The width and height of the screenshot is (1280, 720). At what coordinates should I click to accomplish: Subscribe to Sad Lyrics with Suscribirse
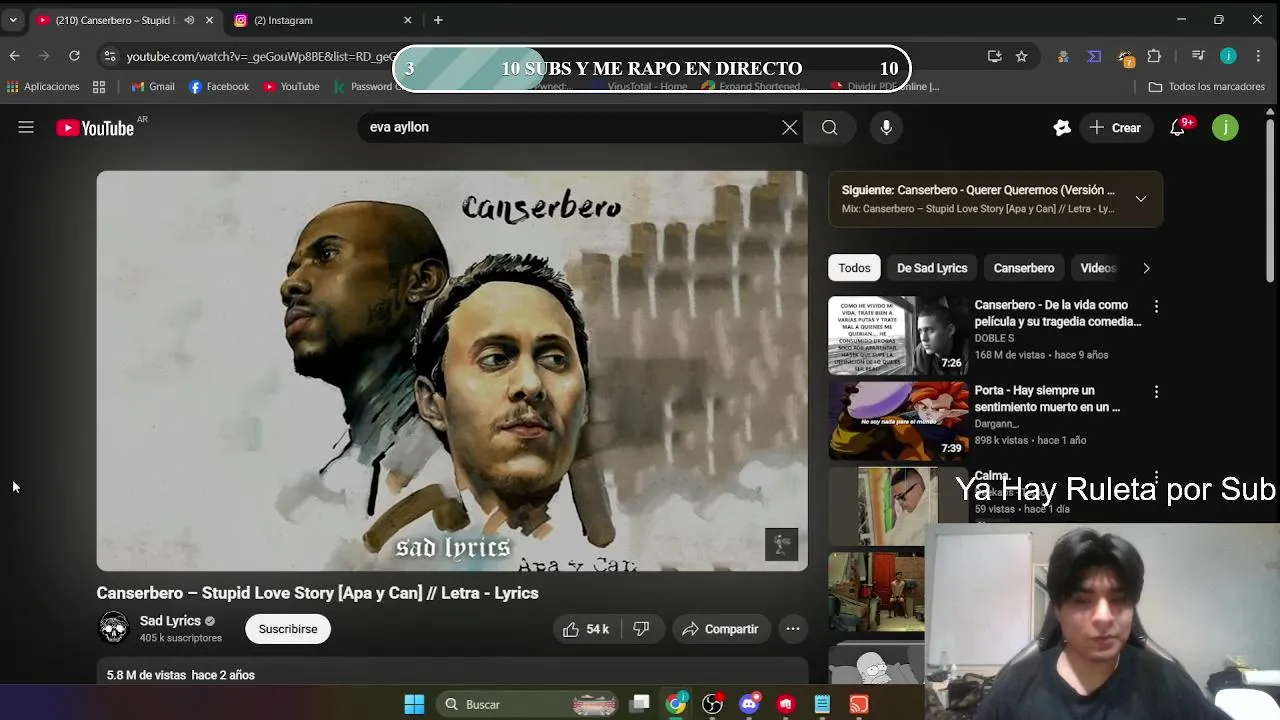tap(288, 629)
